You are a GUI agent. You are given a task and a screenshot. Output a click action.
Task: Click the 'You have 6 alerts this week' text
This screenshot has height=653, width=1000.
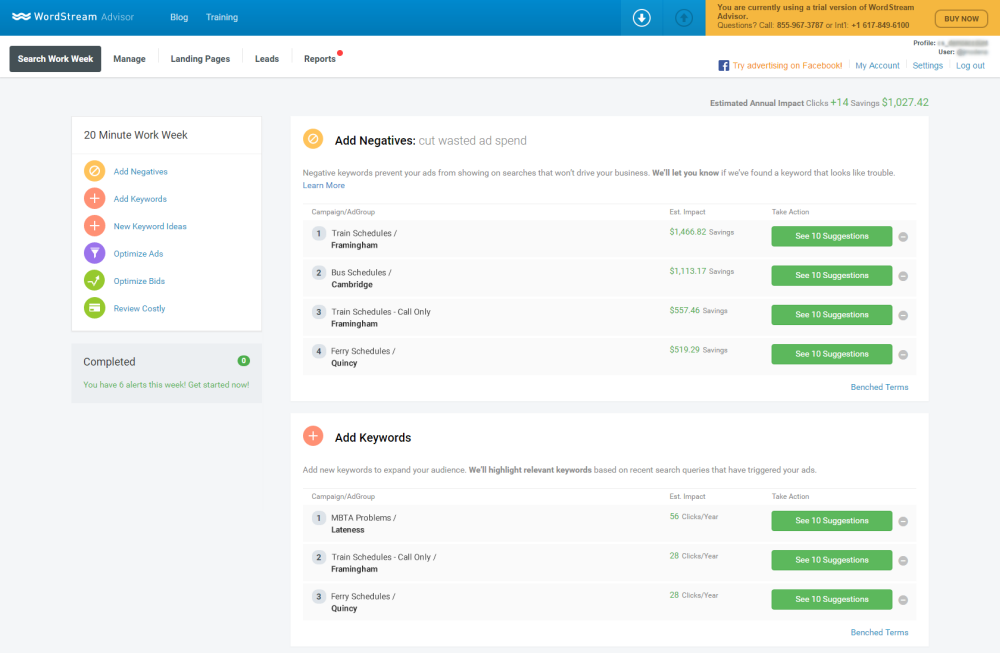pos(166,385)
